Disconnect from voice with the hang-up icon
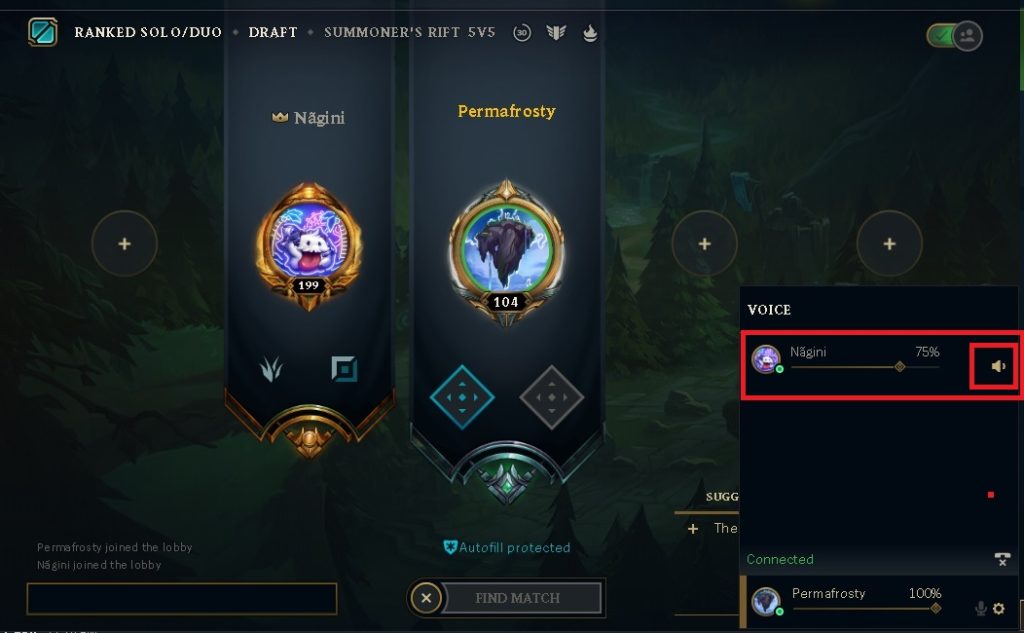The height and width of the screenshot is (633, 1024). [x=1002, y=559]
